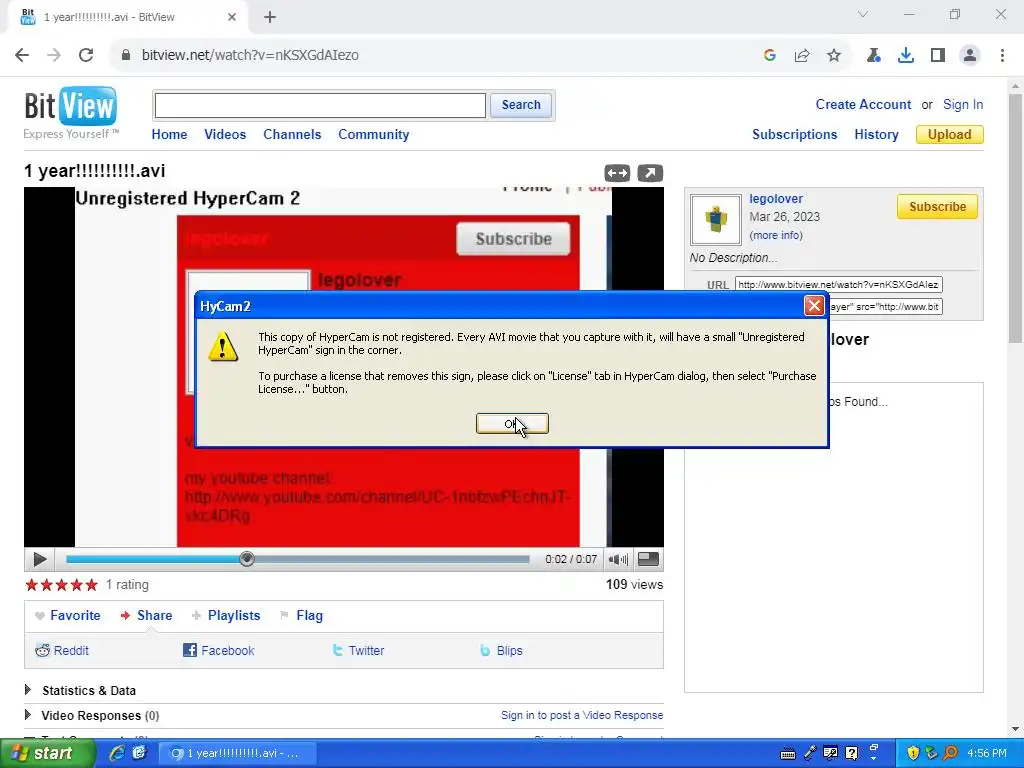
Task: Close the HyCam2 dialog with X
Action: click(814, 306)
